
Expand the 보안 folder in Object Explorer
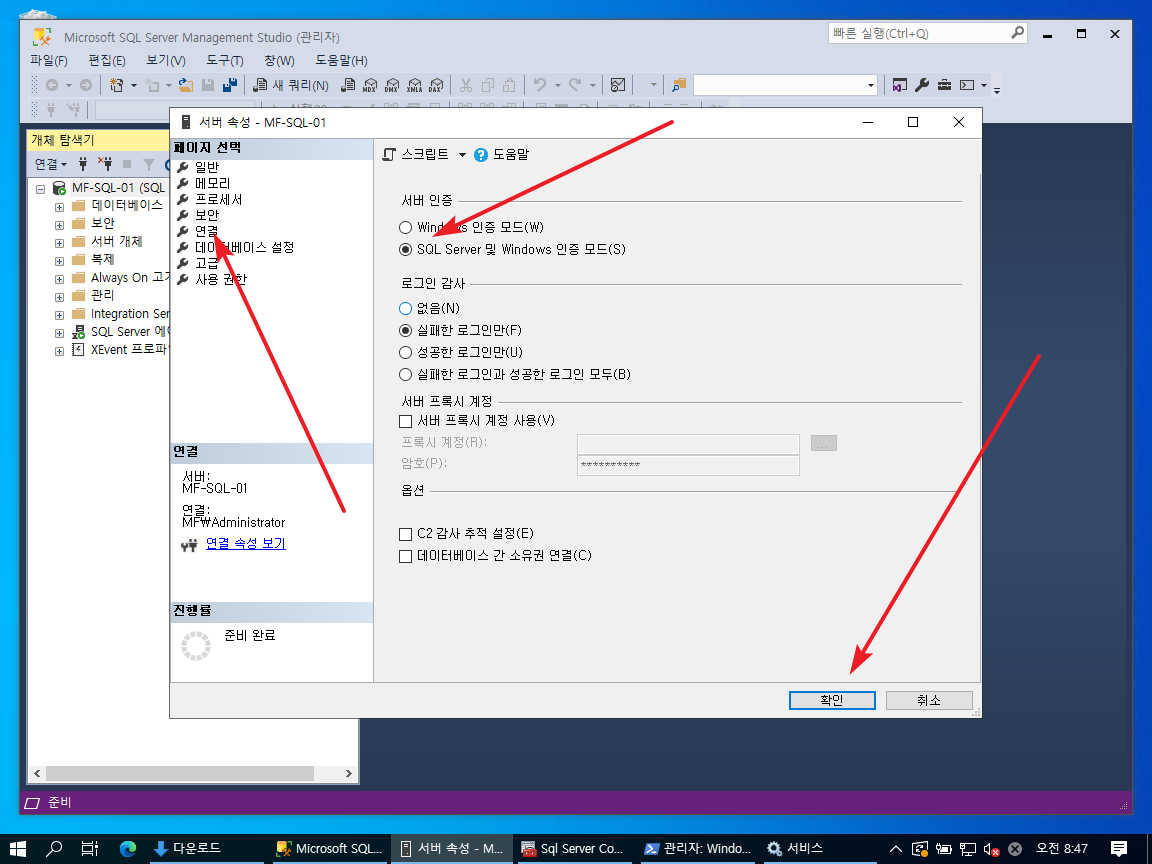[x=60, y=225]
